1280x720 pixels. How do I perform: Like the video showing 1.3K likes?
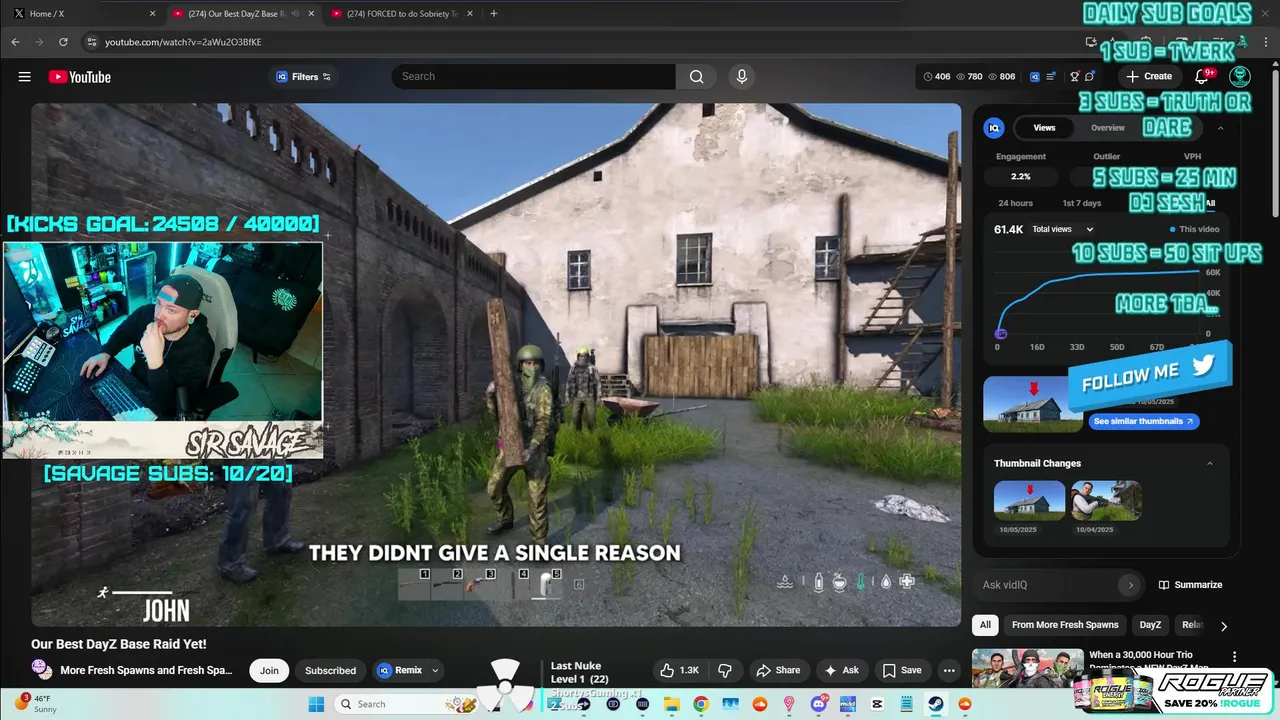[679, 670]
